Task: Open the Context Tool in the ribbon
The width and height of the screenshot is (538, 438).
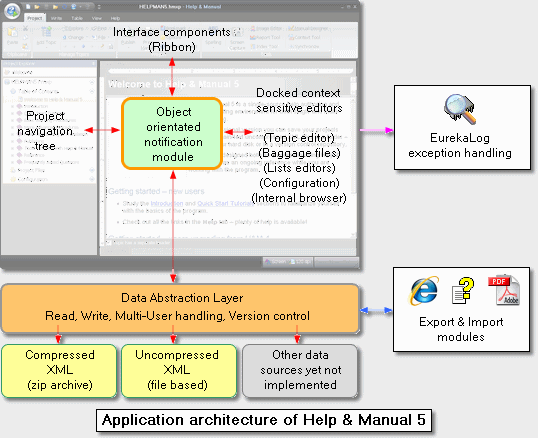Action: tap(304, 37)
